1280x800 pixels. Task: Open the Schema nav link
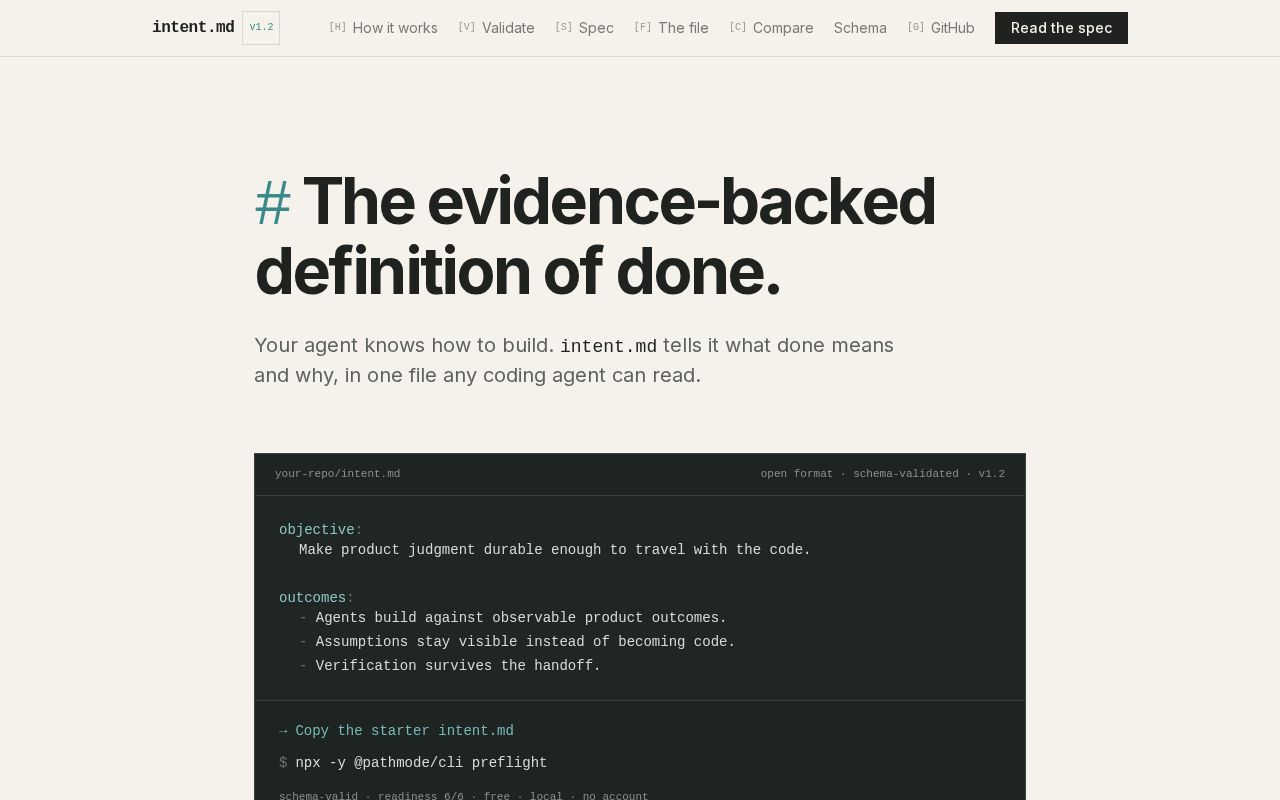pyautogui.click(x=860, y=28)
